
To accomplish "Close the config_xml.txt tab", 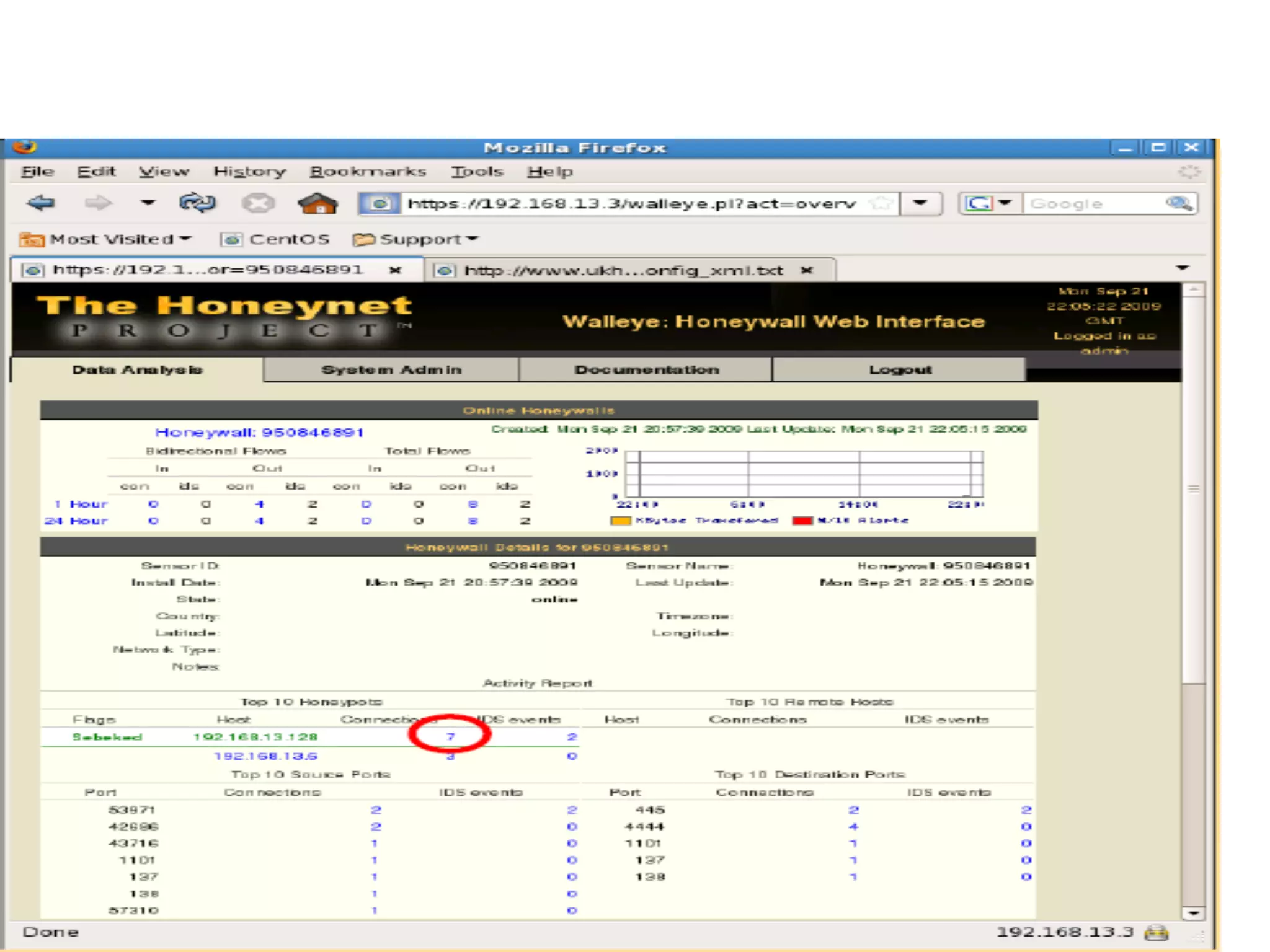I will point(807,270).
